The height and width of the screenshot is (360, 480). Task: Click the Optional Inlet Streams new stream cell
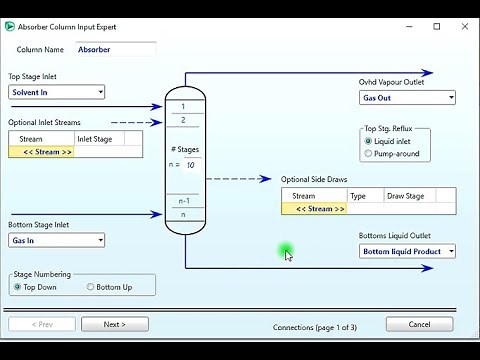tap(41, 152)
